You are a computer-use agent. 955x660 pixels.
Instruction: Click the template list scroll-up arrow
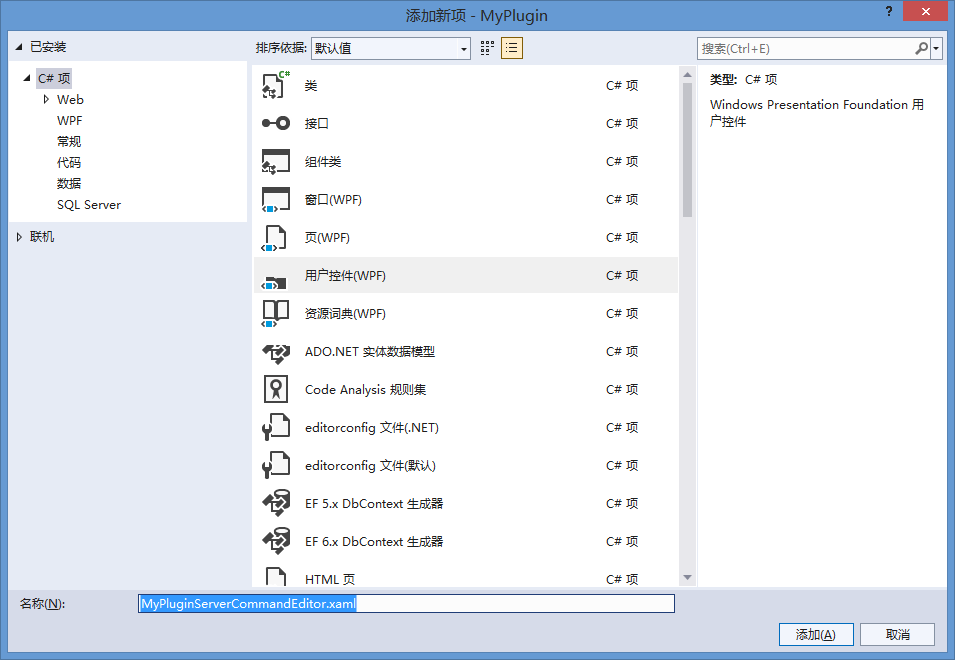(688, 75)
